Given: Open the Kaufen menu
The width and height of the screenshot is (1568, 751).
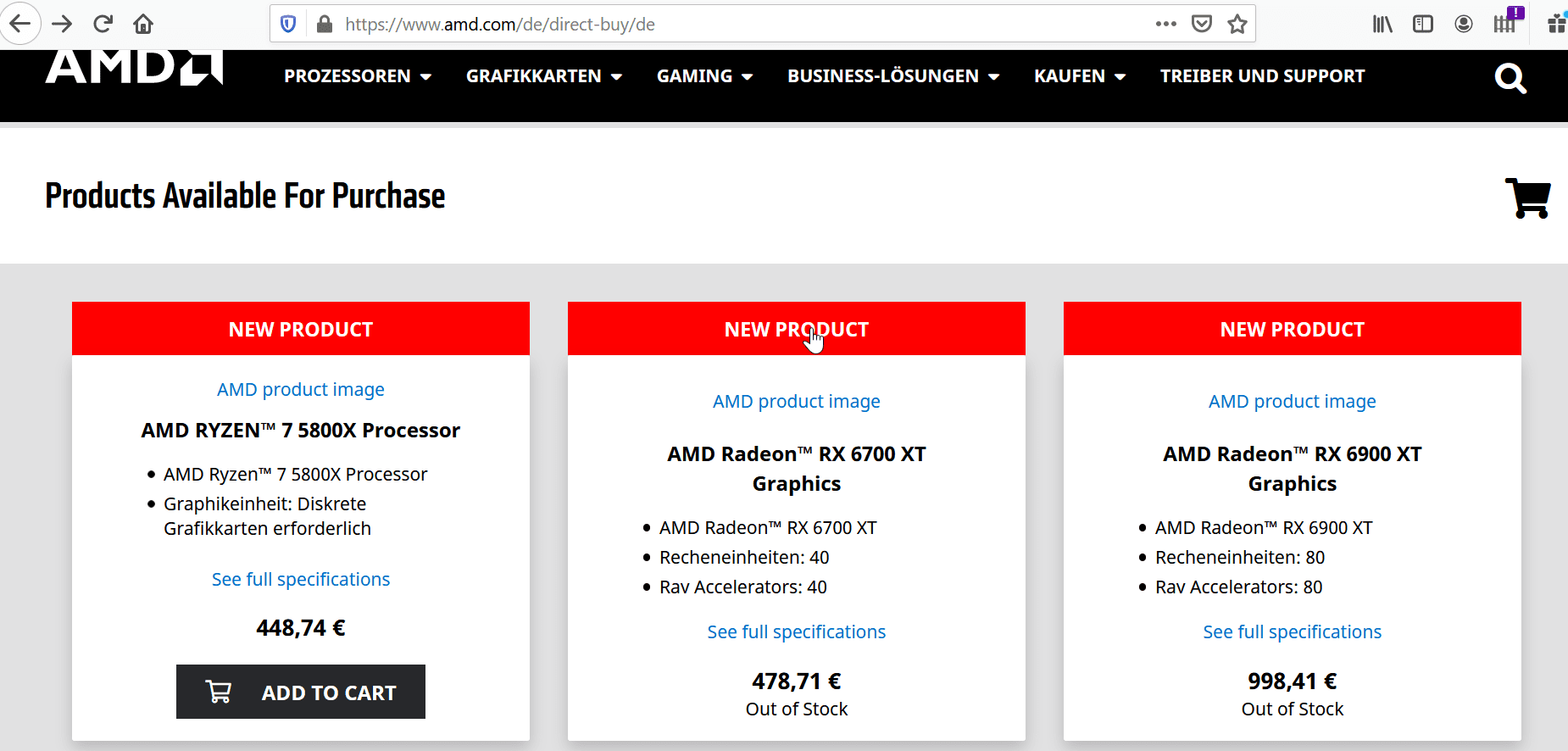Looking at the screenshot, I should 1080,76.
